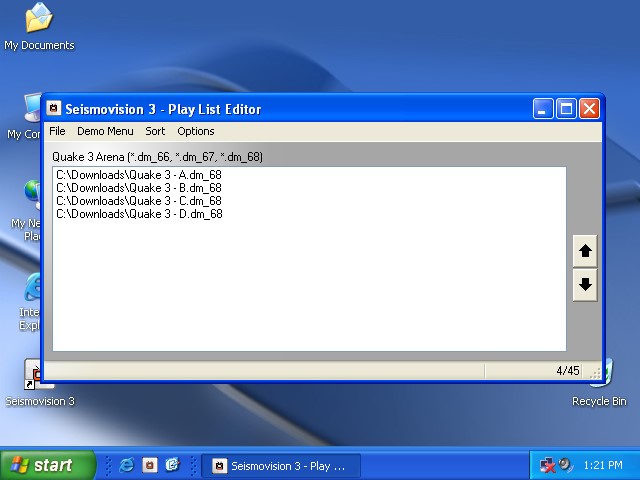Click the volume icon in the system tray

click(x=566, y=465)
